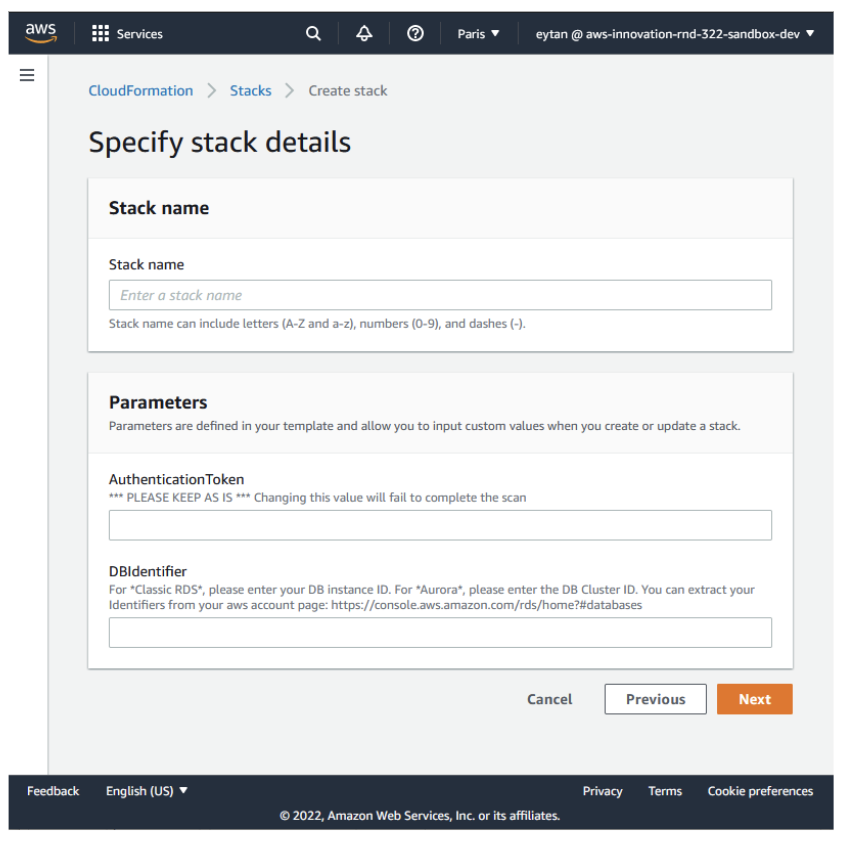Go back with the Previous button
The width and height of the screenshot is (842, 850).
pyautogui.click(x=655, y=699)
